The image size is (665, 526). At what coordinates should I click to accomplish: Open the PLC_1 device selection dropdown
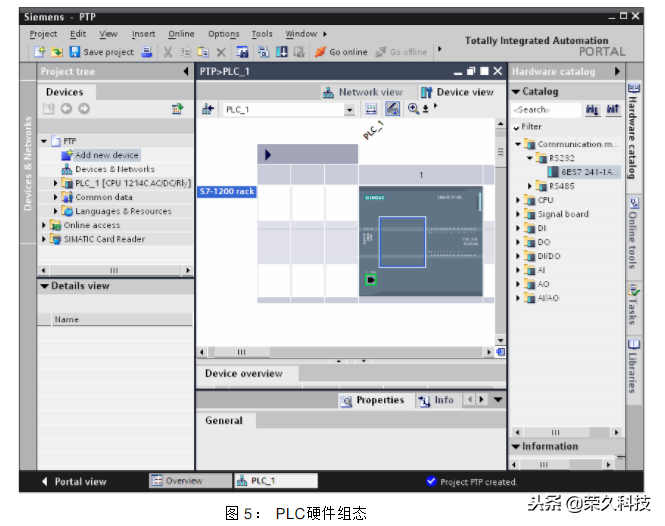[x=349, y=110]
